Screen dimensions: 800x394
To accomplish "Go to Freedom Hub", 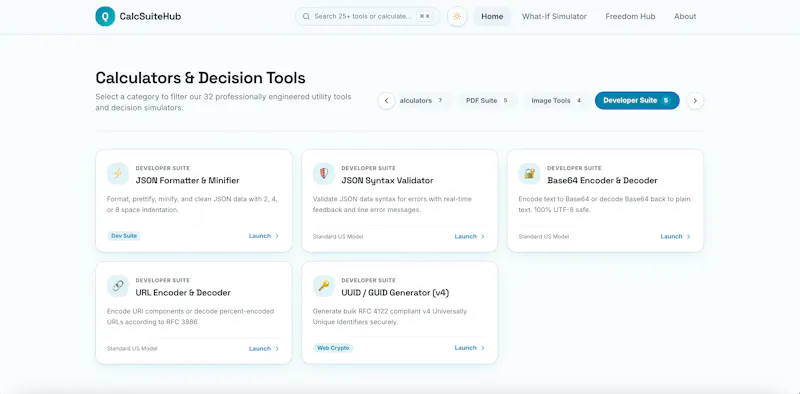I will [x=630, y=16].
